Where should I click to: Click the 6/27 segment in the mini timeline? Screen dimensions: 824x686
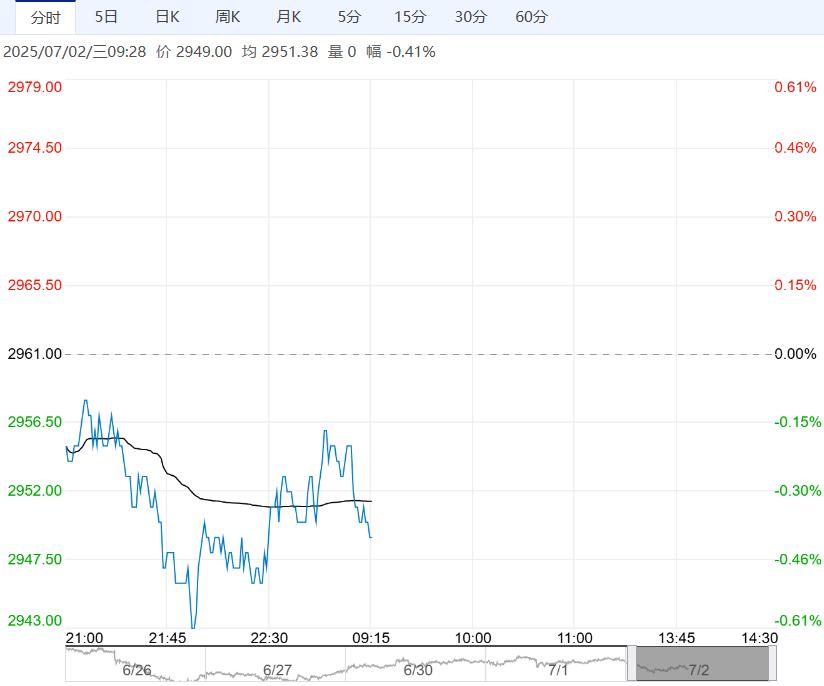[277, 669]
